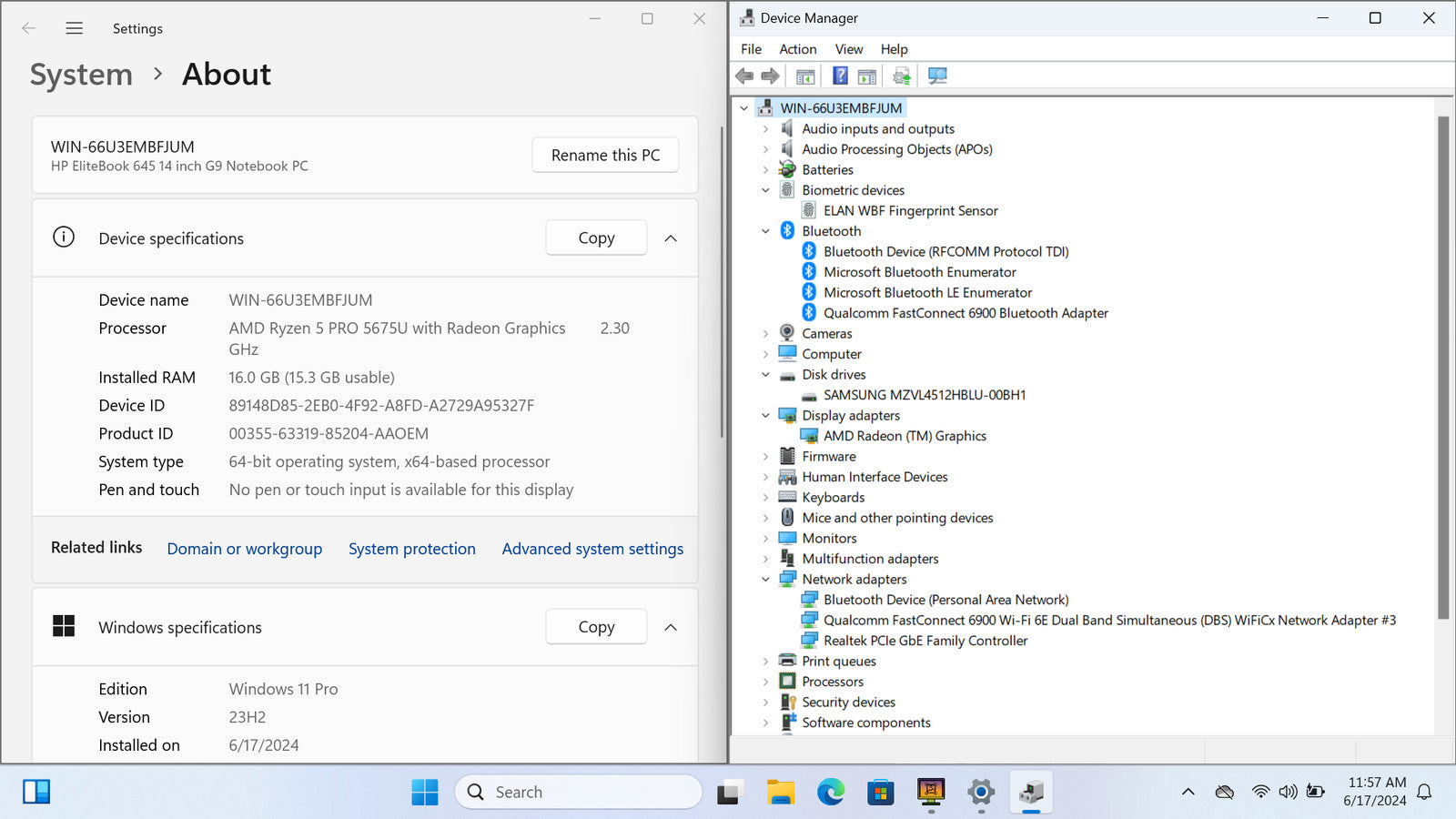The image size is (1456, 819).
Task: Click the OneDrive cloud tray icon
Action: [x=1225, y=792]
